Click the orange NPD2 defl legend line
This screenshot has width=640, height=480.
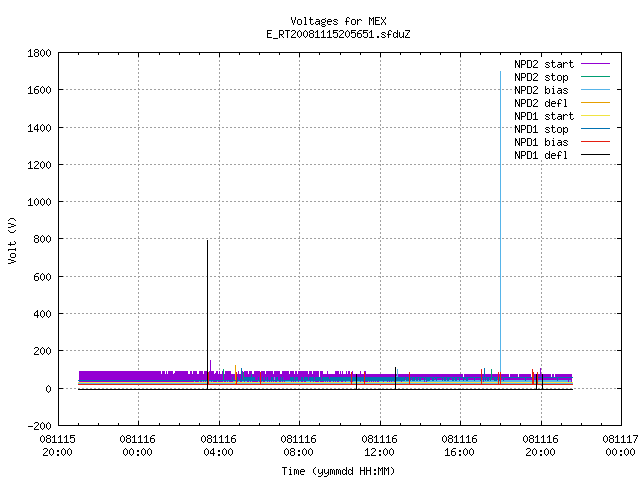coord(596,102)
